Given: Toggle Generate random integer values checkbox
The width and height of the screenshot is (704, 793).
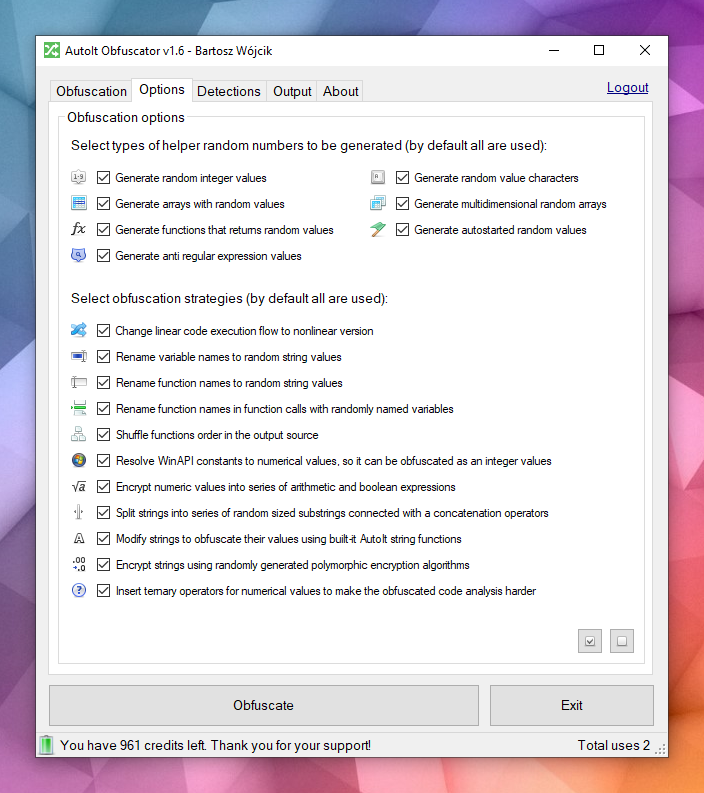Looking at the screenshot, I should [x=103, y=178].
